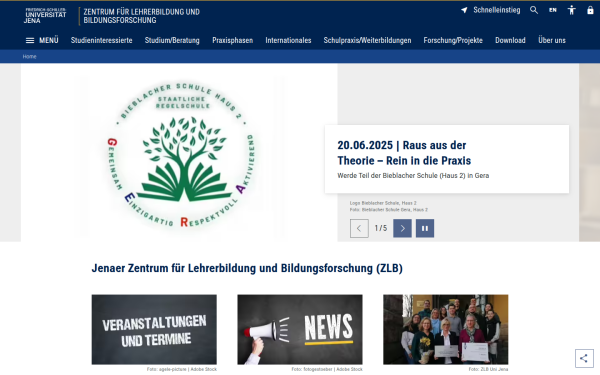Open the hamburger MENÜ button
Image resolution: width=600 pixels, height=375 pixels.
(42, 40)
